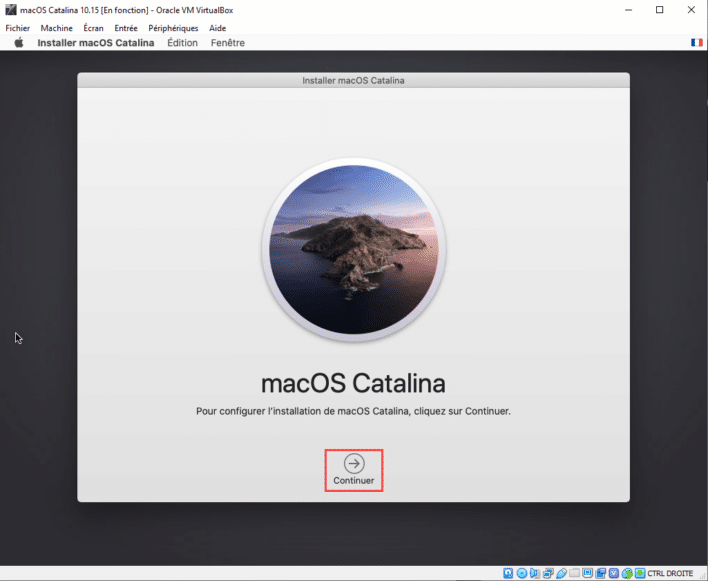
Task: Click the large macOS Catalina heading
Action: coord(354,384)
